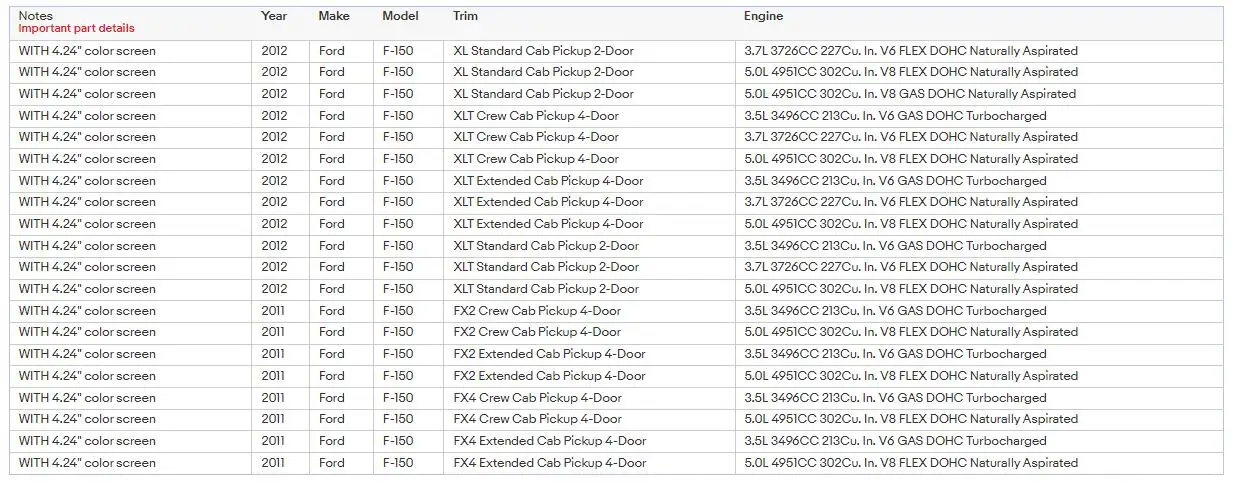The image size is (1233, 483).
Task: Click XLT Crew Cab trim beside 3.5L Turbocharged engine
Action: [x=536, y=116]
